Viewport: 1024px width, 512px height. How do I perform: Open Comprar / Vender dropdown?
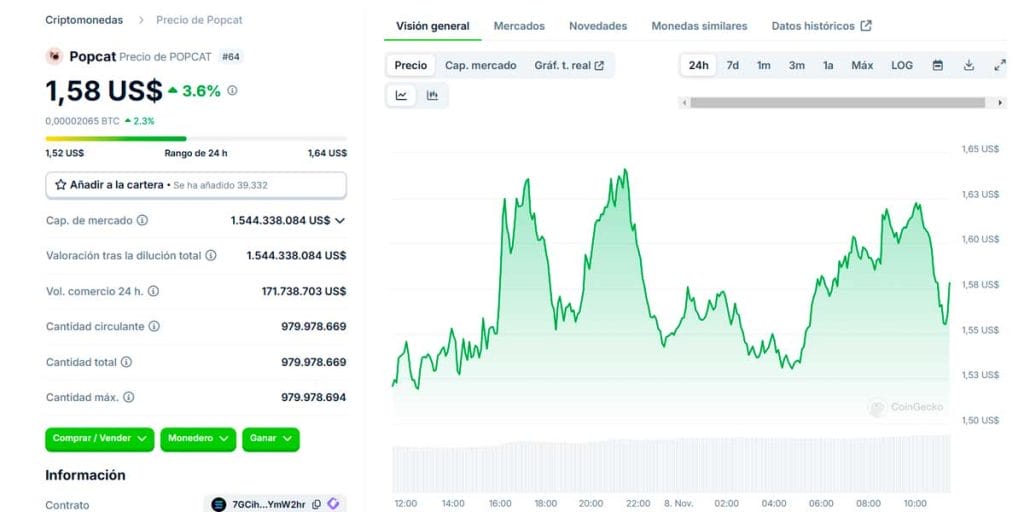[99, 439]
